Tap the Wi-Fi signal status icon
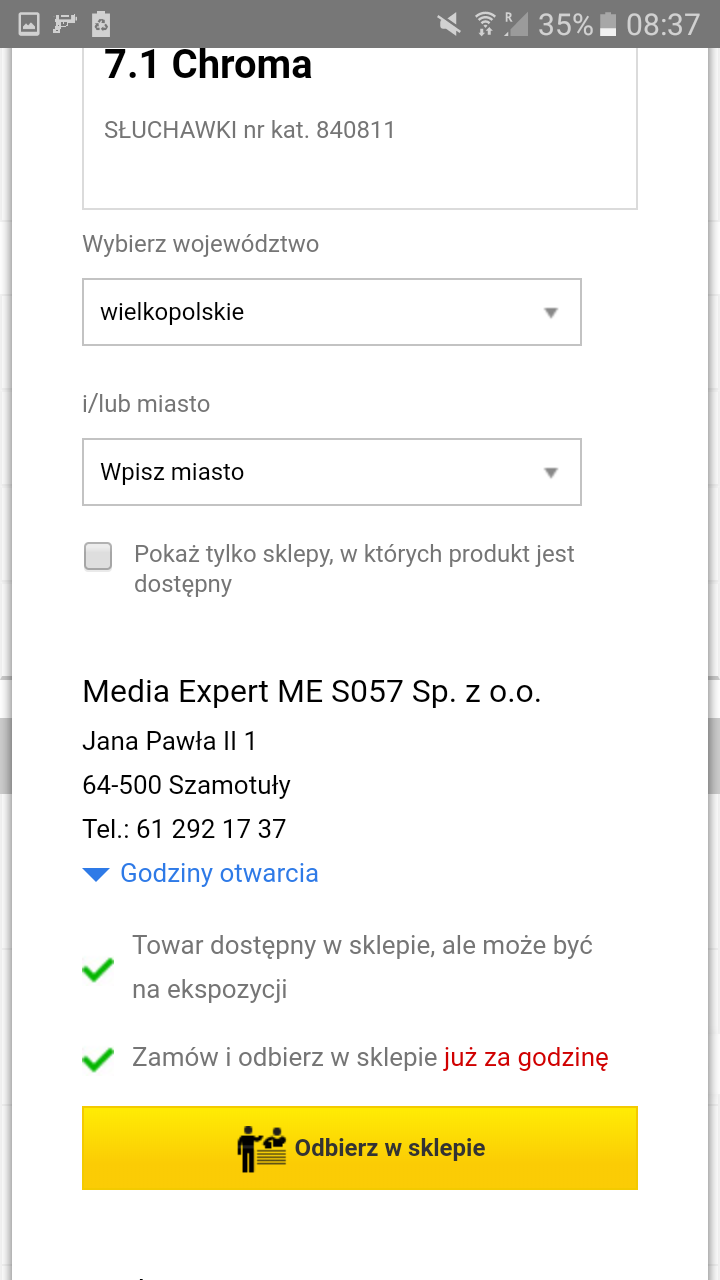 coord(485,23)
